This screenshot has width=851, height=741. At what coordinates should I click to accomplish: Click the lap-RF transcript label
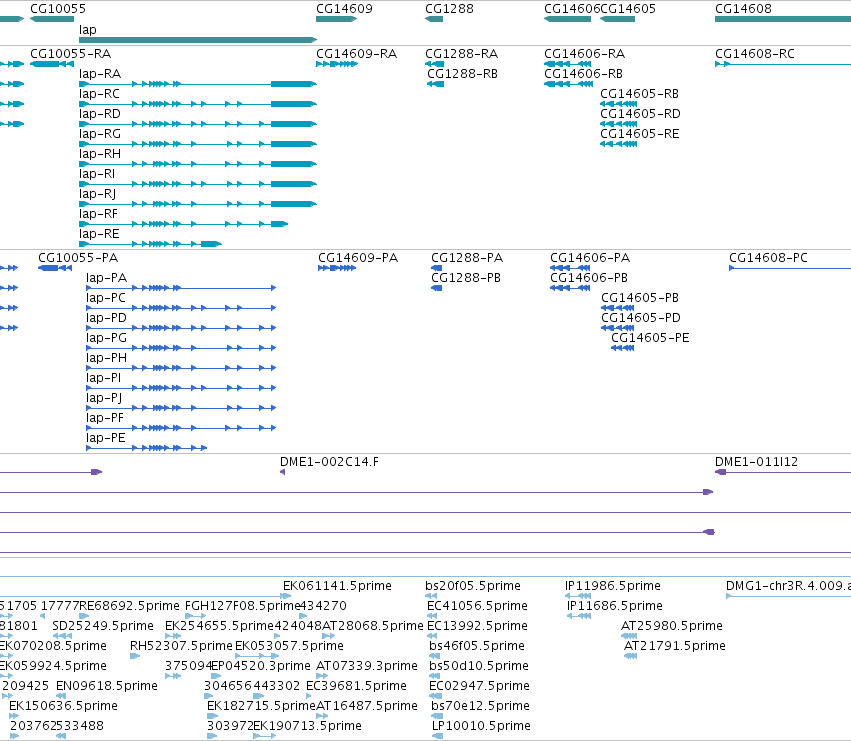98,214
